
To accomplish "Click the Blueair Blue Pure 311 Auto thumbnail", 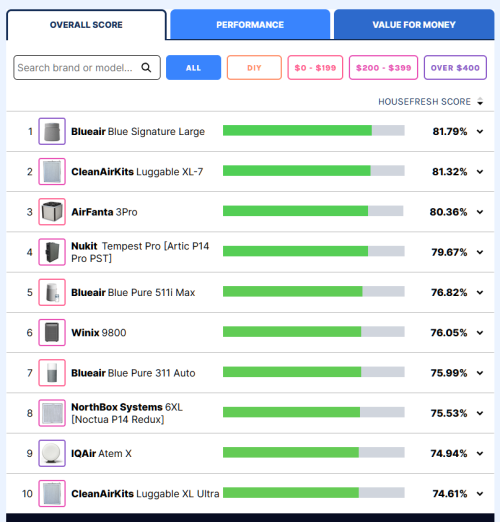I will coord(52,373).
